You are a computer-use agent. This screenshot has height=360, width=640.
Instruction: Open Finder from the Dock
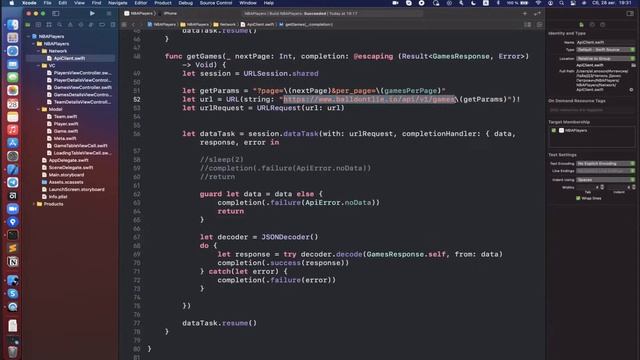(13, 25)
